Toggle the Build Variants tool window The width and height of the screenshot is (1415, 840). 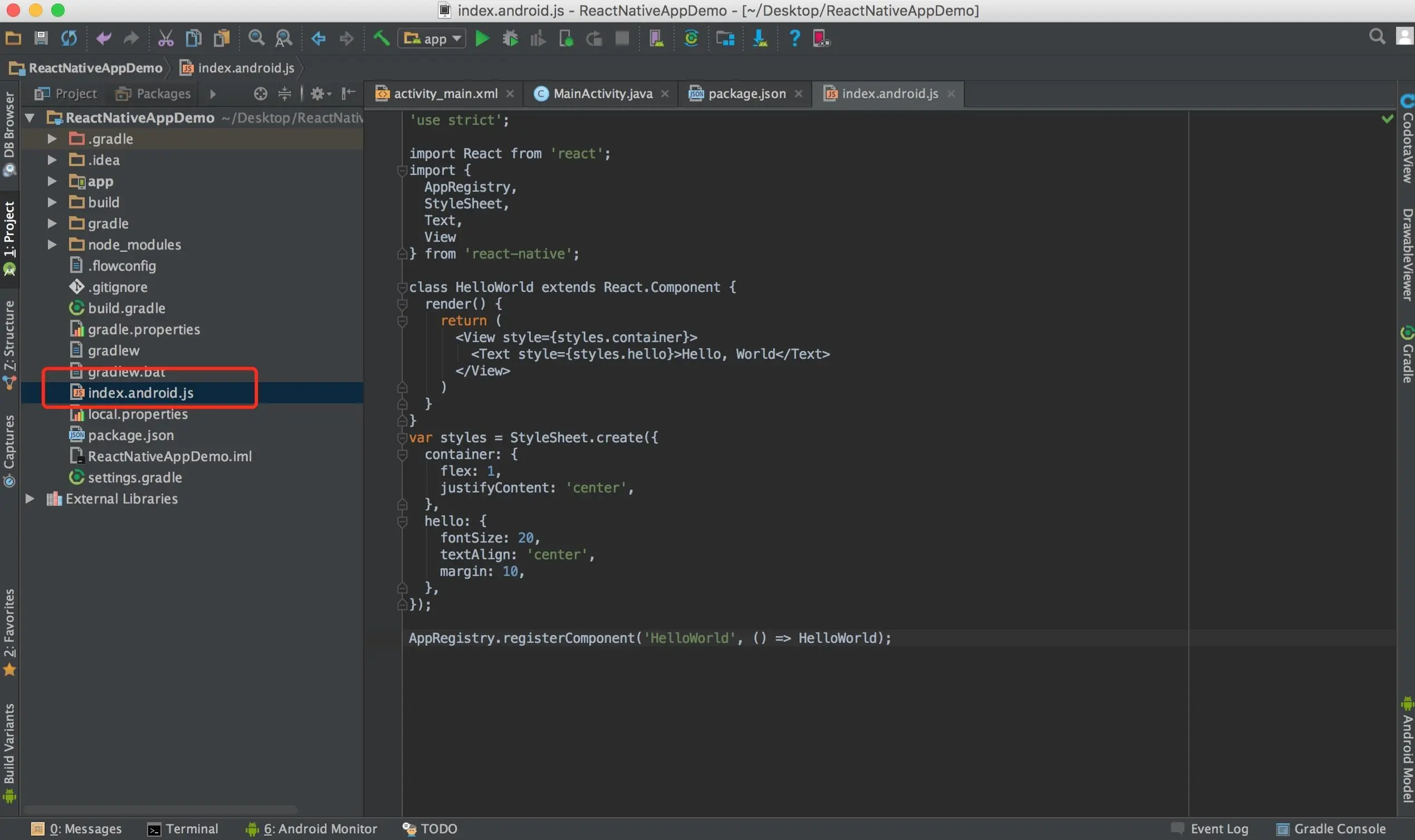pyautogui.click(x=9, y=753)
